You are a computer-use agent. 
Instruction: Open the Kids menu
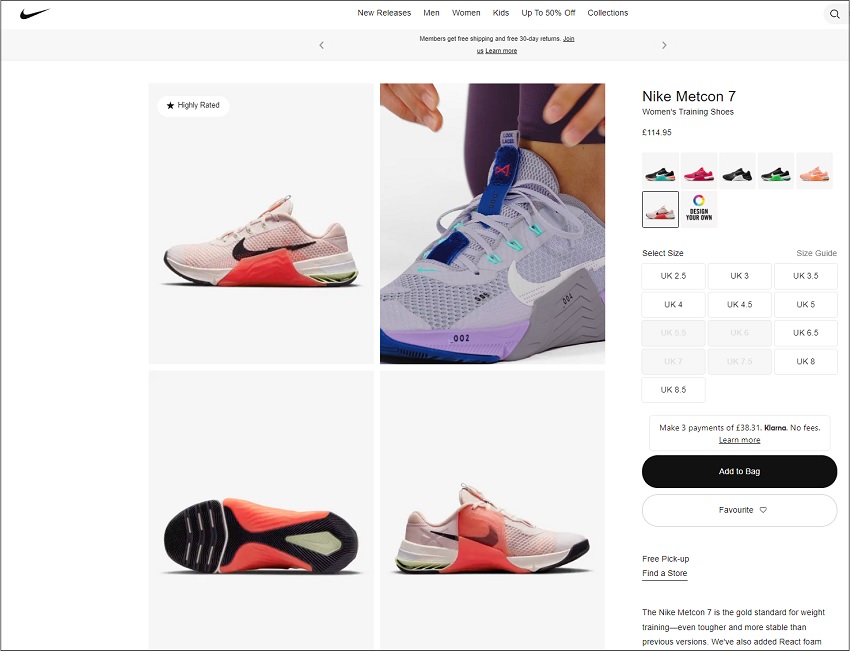(x=501, y=13)
